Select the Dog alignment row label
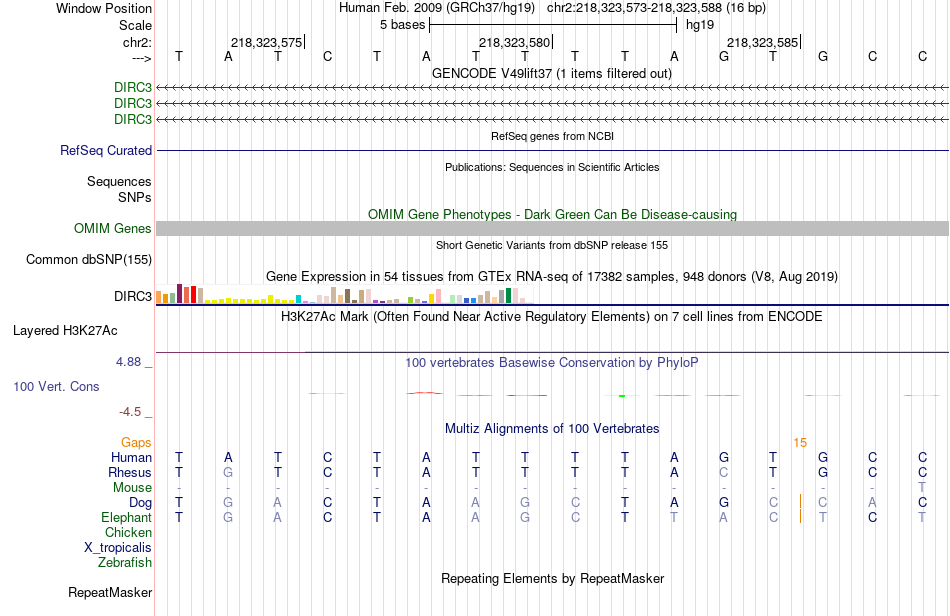This screenshot has width=950, height=616. click(140, 503)
